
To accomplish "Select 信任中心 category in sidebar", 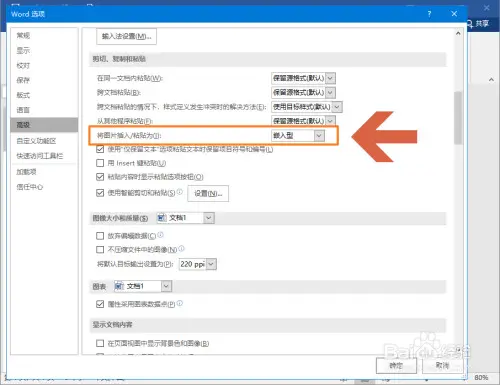I will tap(44, 187).
